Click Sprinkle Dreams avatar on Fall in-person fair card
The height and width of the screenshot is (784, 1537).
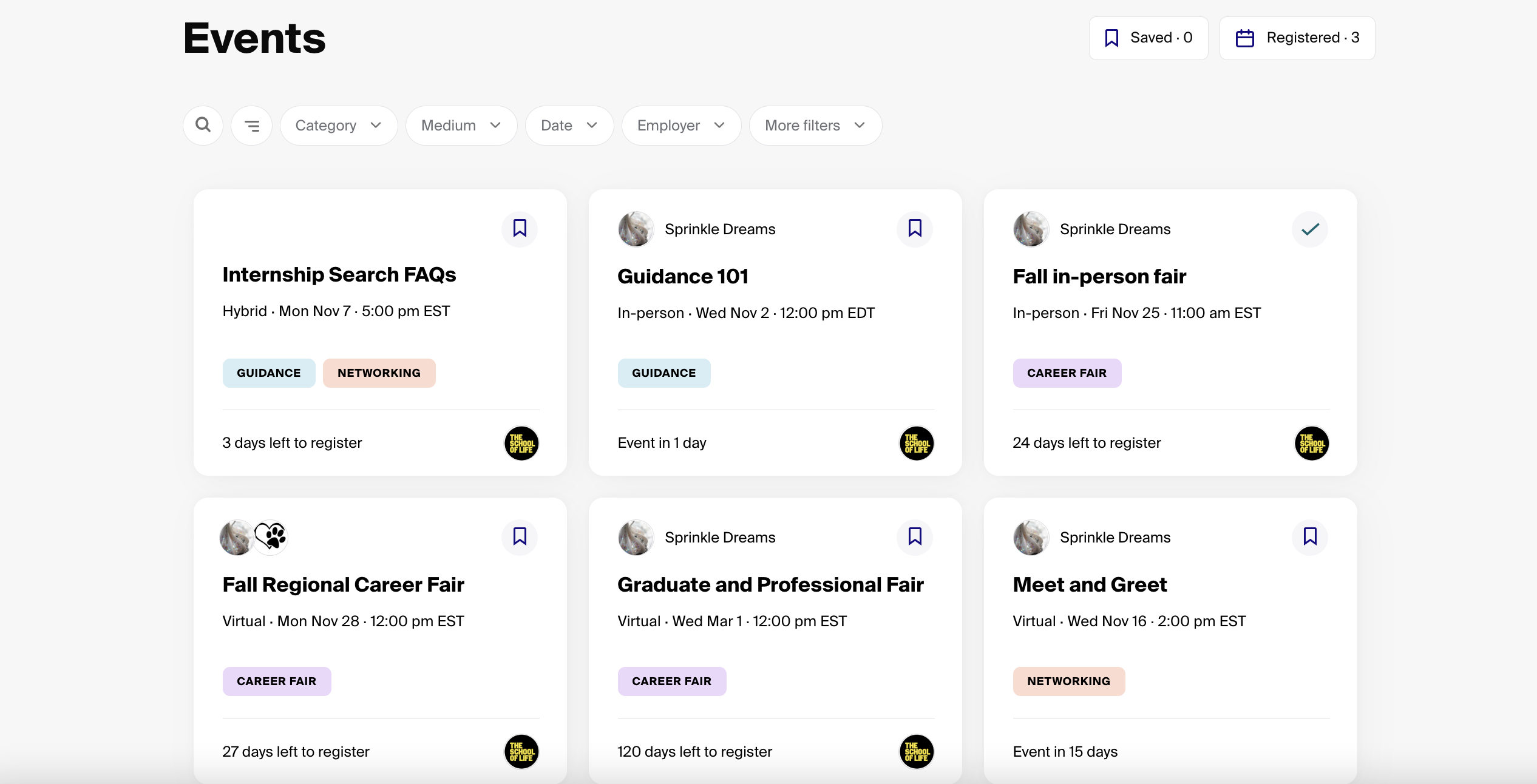pyautogui.click(x=1031, y=229)
